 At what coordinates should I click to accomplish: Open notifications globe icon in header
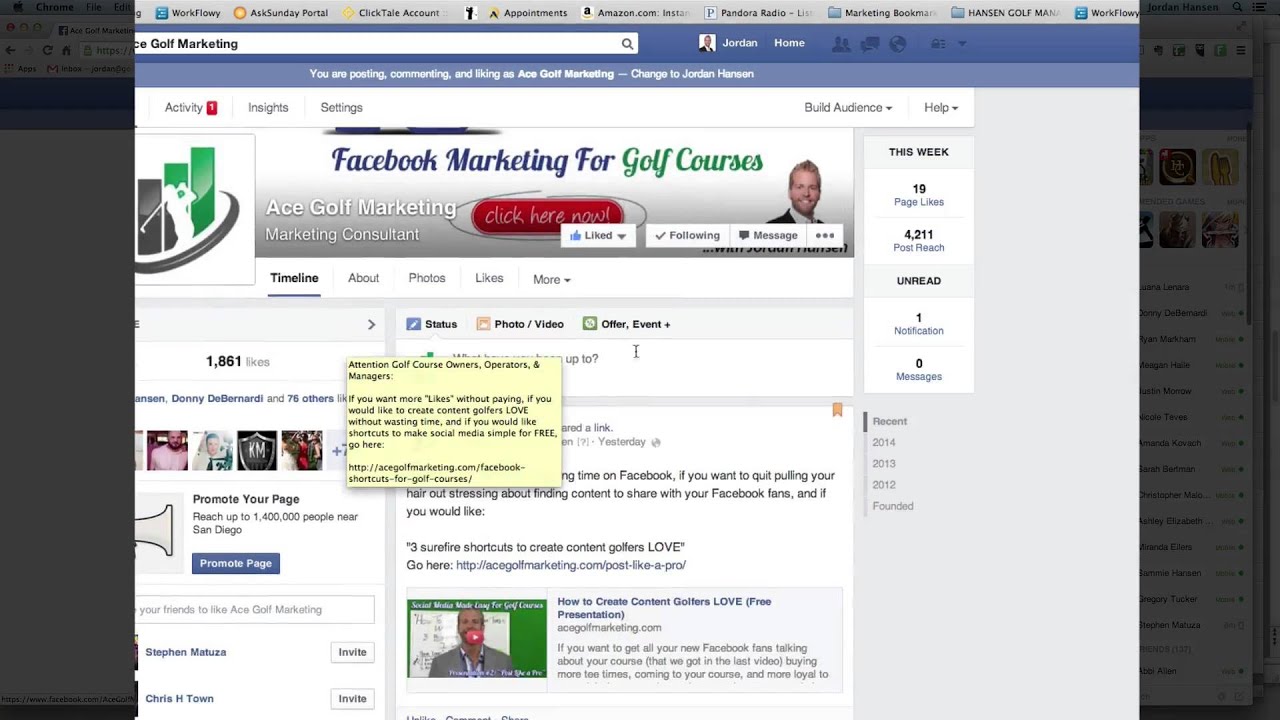(x=897, y=44)
